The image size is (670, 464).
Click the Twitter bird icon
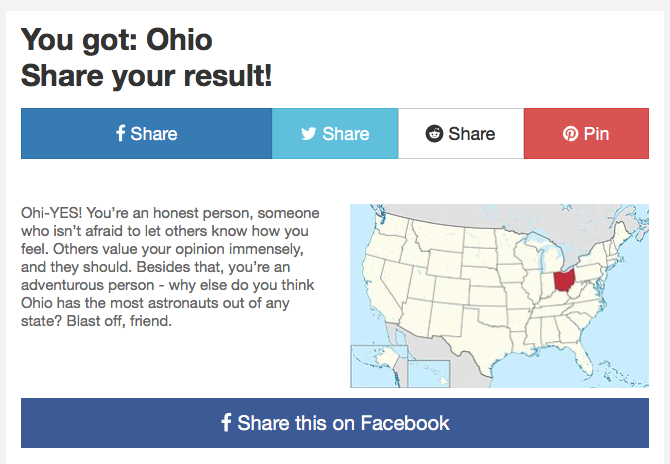[x=309, y=134]
